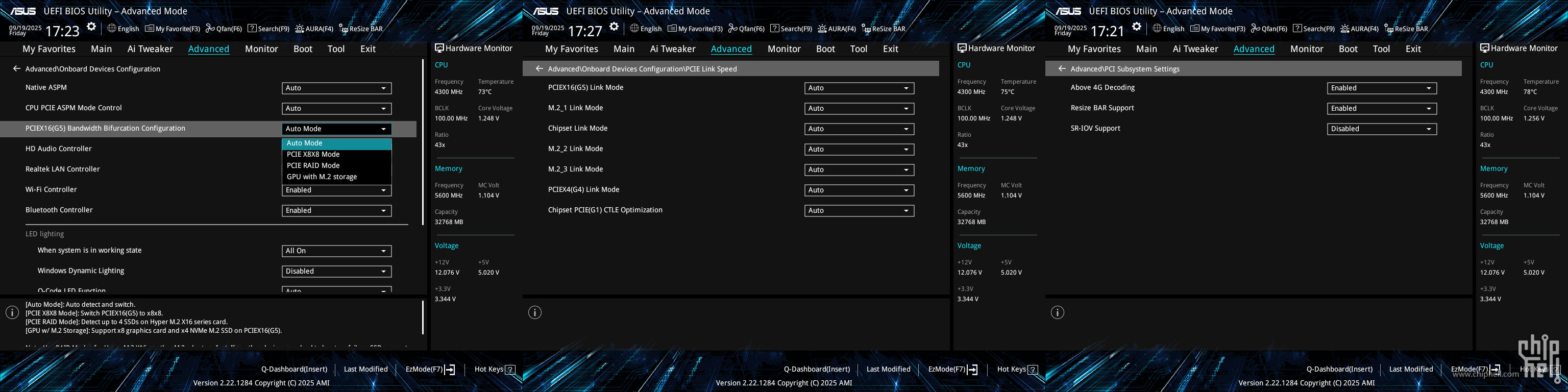Click Q-Dashboard(Insert) in the 17:21 screen
The width and height of the screenshot is (1568, 392).
[1339, 370]
